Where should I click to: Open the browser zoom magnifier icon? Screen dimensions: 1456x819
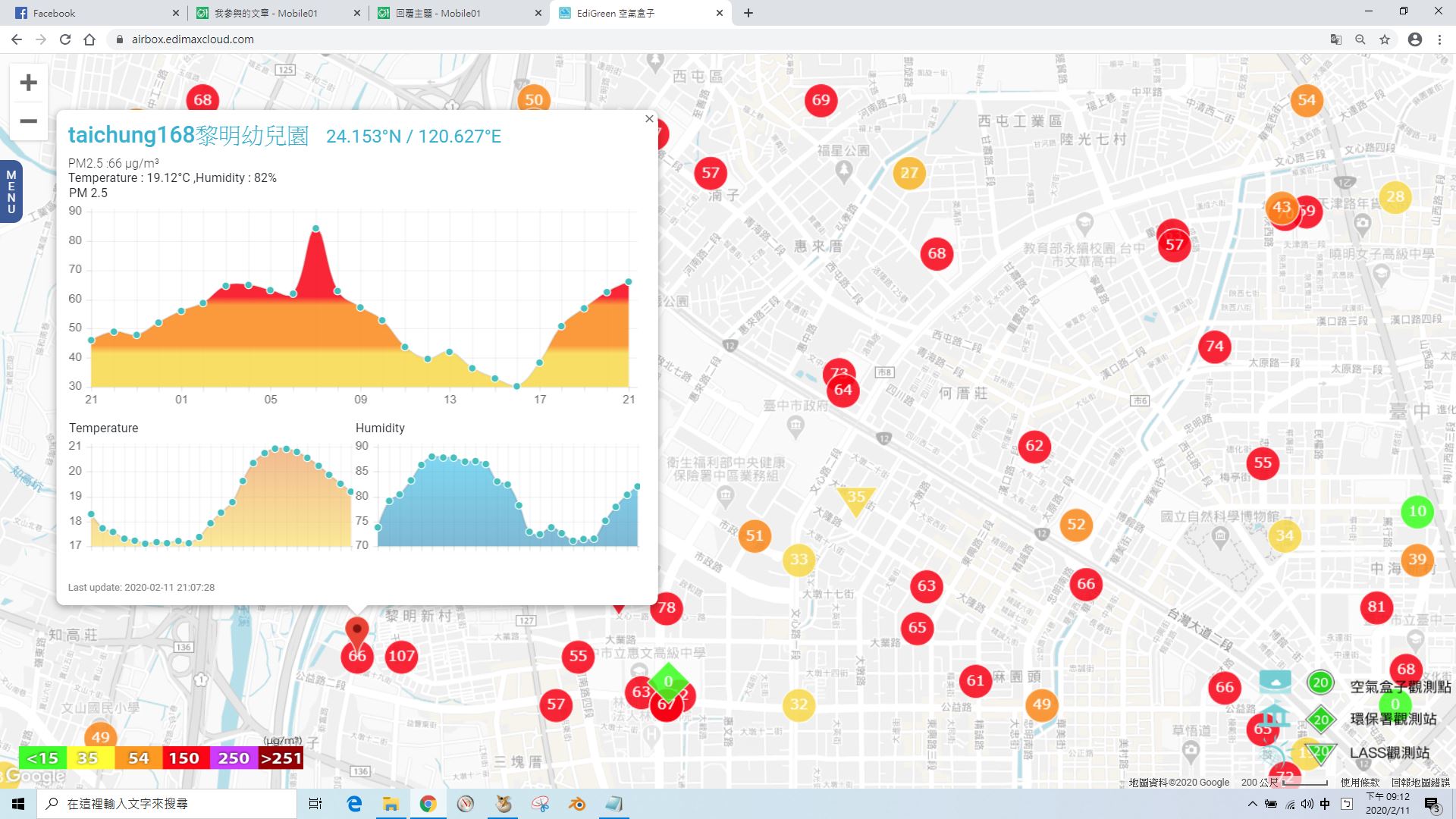point(1360,39)
